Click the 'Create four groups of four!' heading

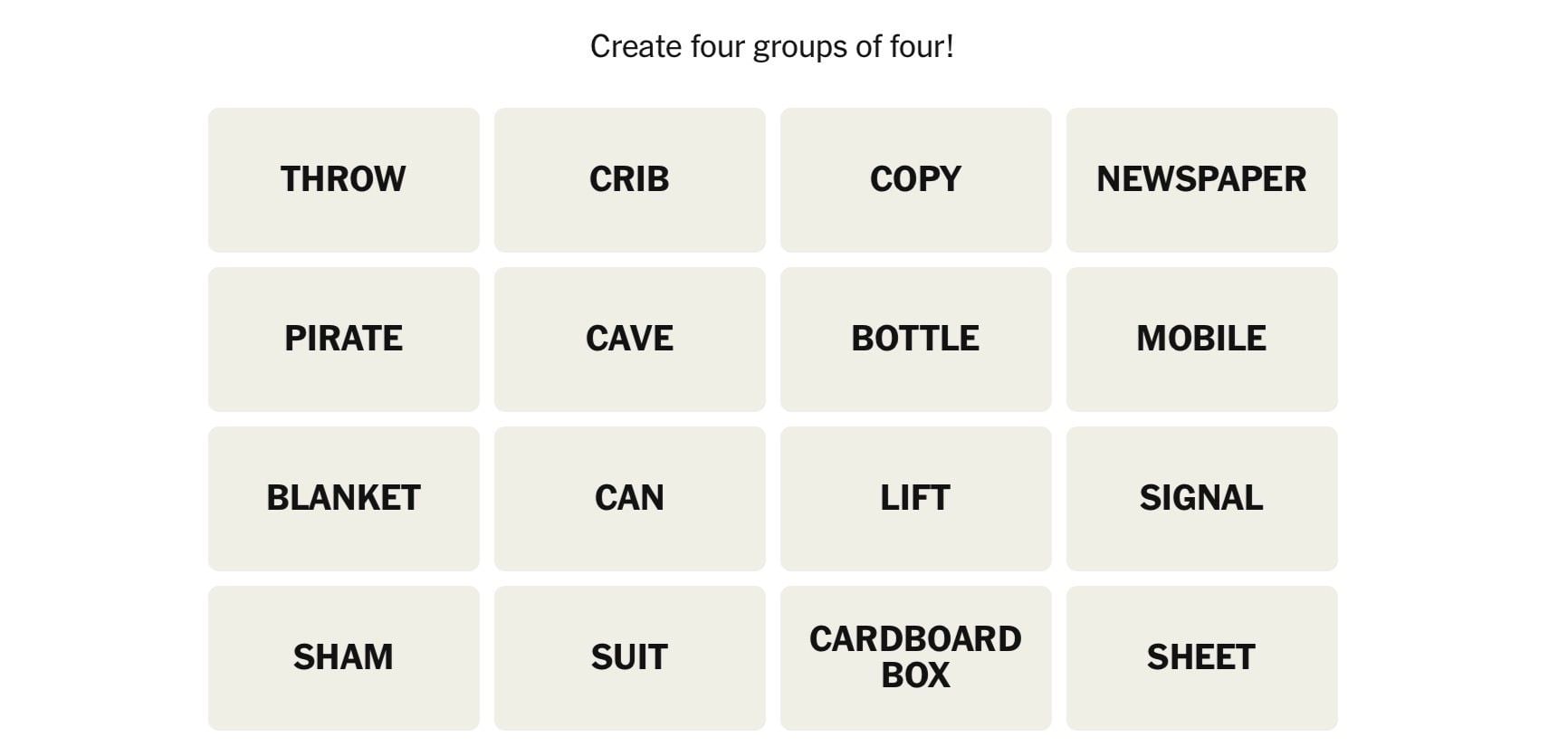point(771,47)
